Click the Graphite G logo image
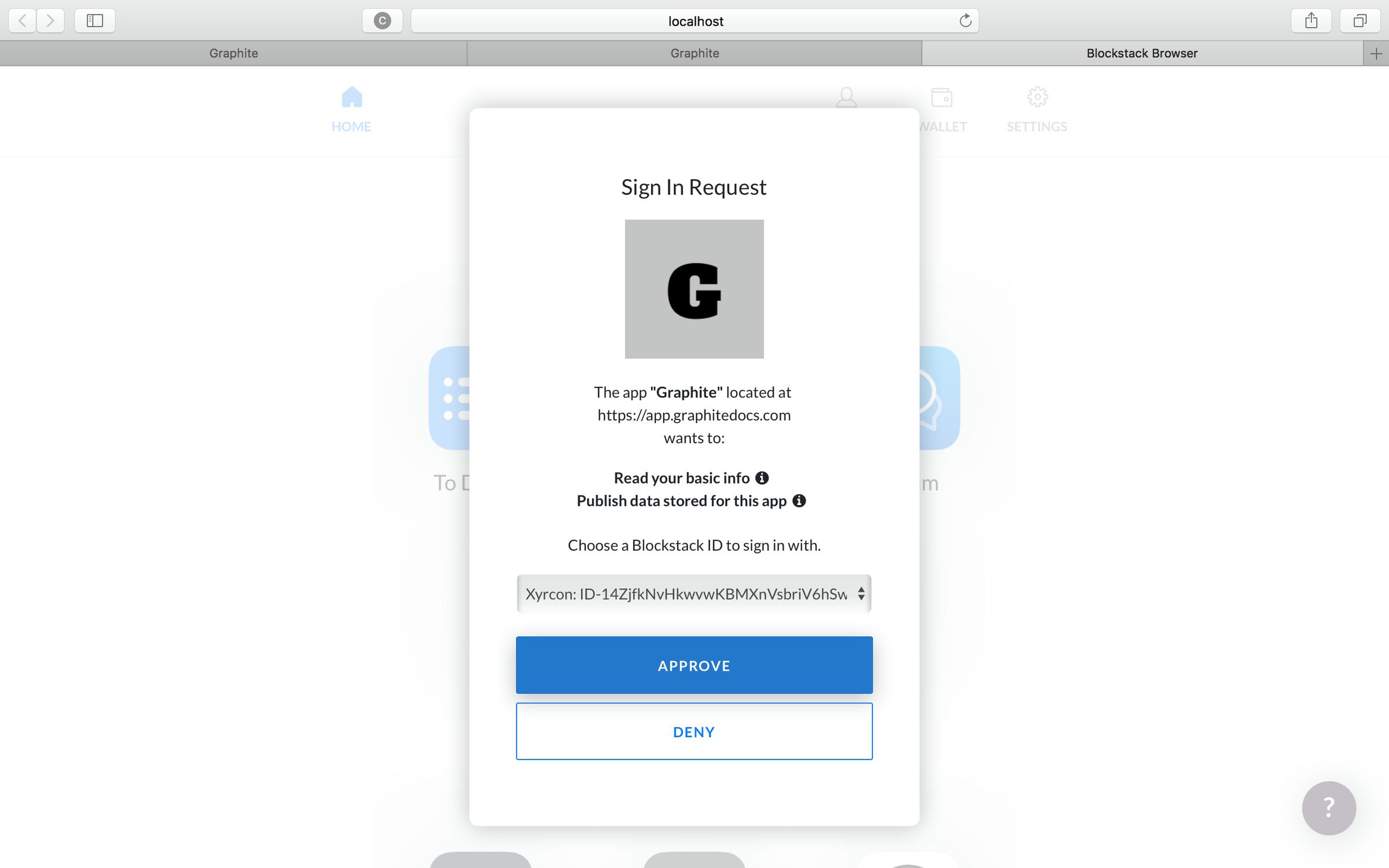Image resolution: width=1389 pixels, height=868 pixels. tap(694, 289)
